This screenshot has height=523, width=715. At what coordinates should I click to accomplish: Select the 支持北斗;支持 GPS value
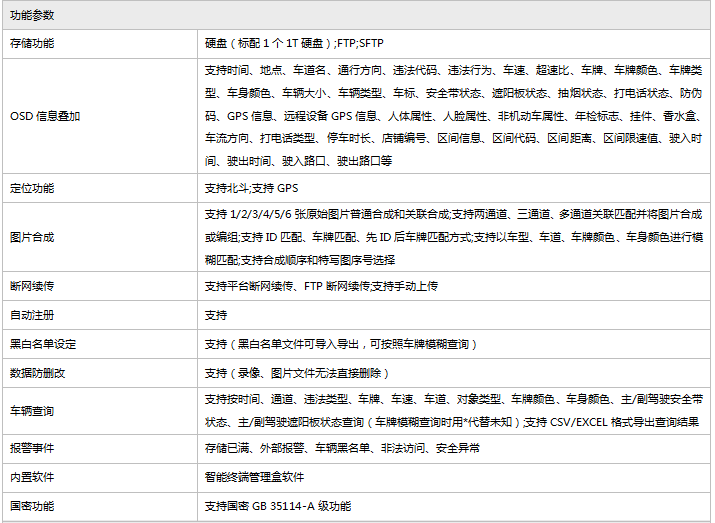click(x=251, y=188)
